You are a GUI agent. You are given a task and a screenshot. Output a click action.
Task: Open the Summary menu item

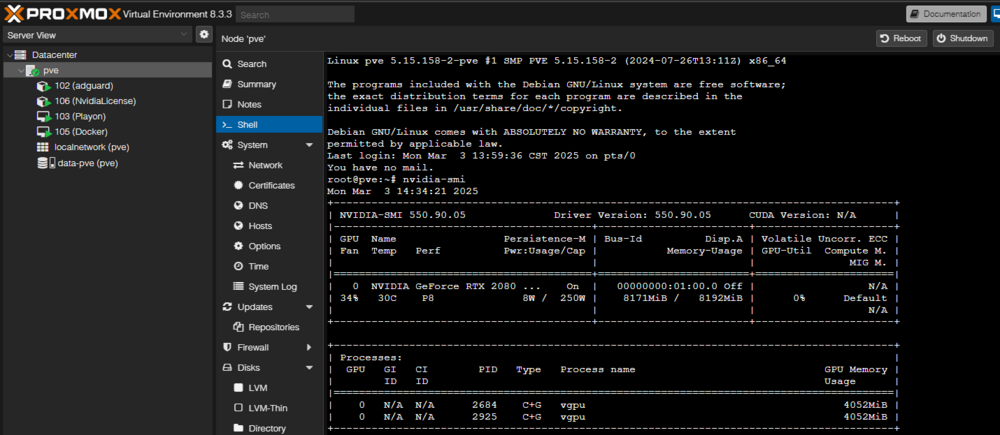269,84
